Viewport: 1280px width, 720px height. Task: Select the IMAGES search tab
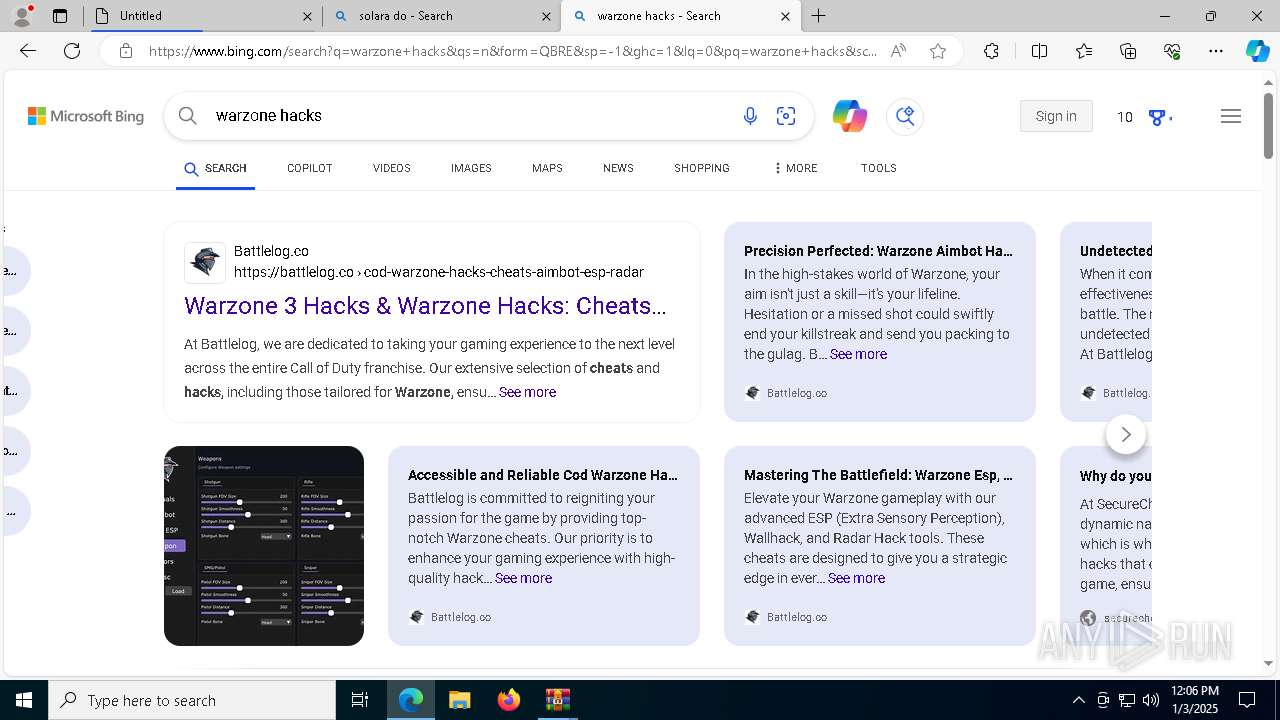point(471,168)
